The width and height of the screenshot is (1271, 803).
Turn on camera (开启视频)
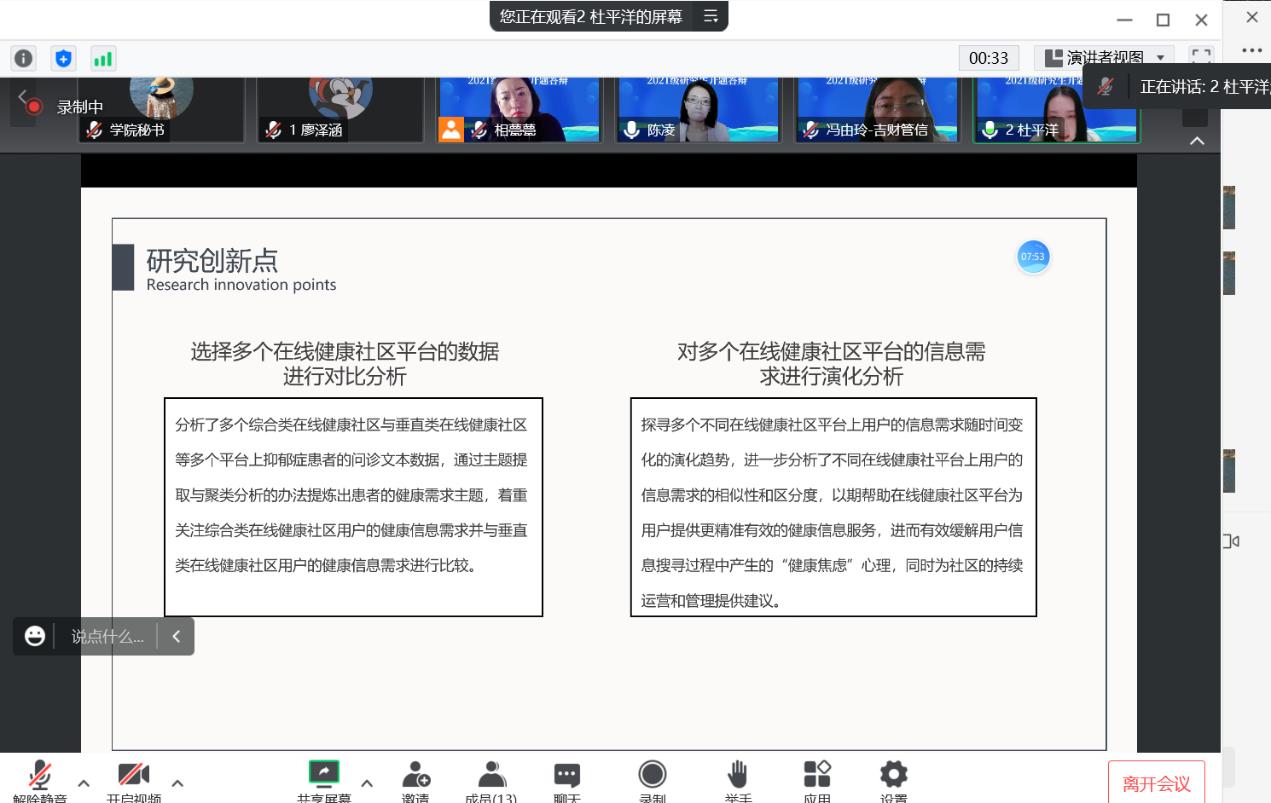click(134, 778)
